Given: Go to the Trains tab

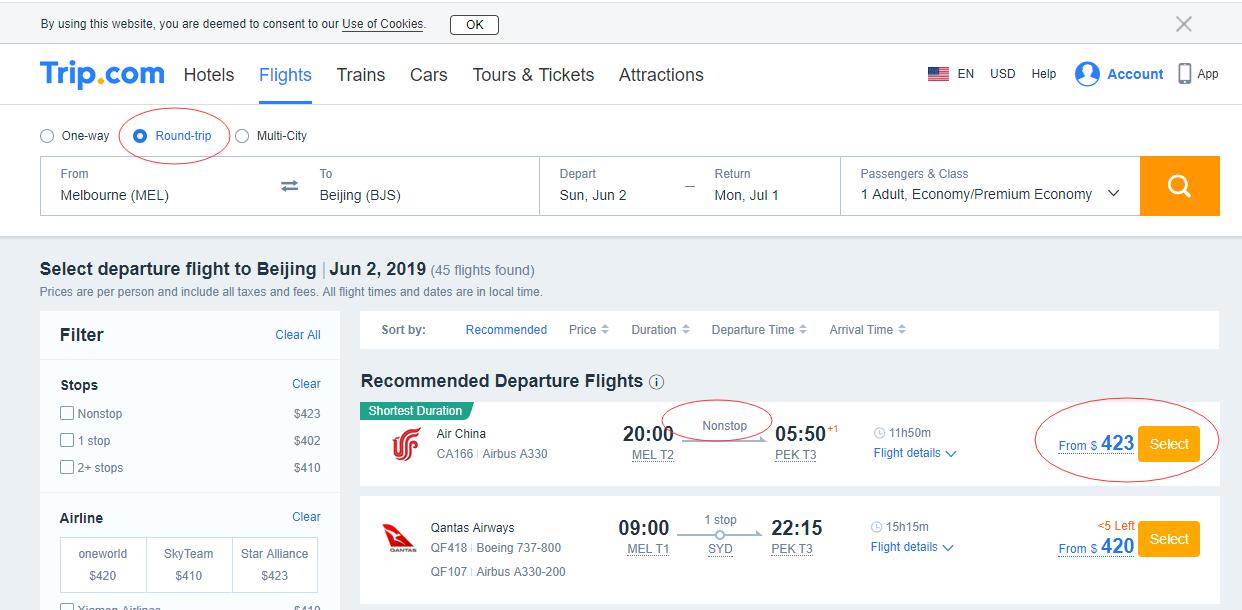Looking at the screenshot, I should (361, 75).
